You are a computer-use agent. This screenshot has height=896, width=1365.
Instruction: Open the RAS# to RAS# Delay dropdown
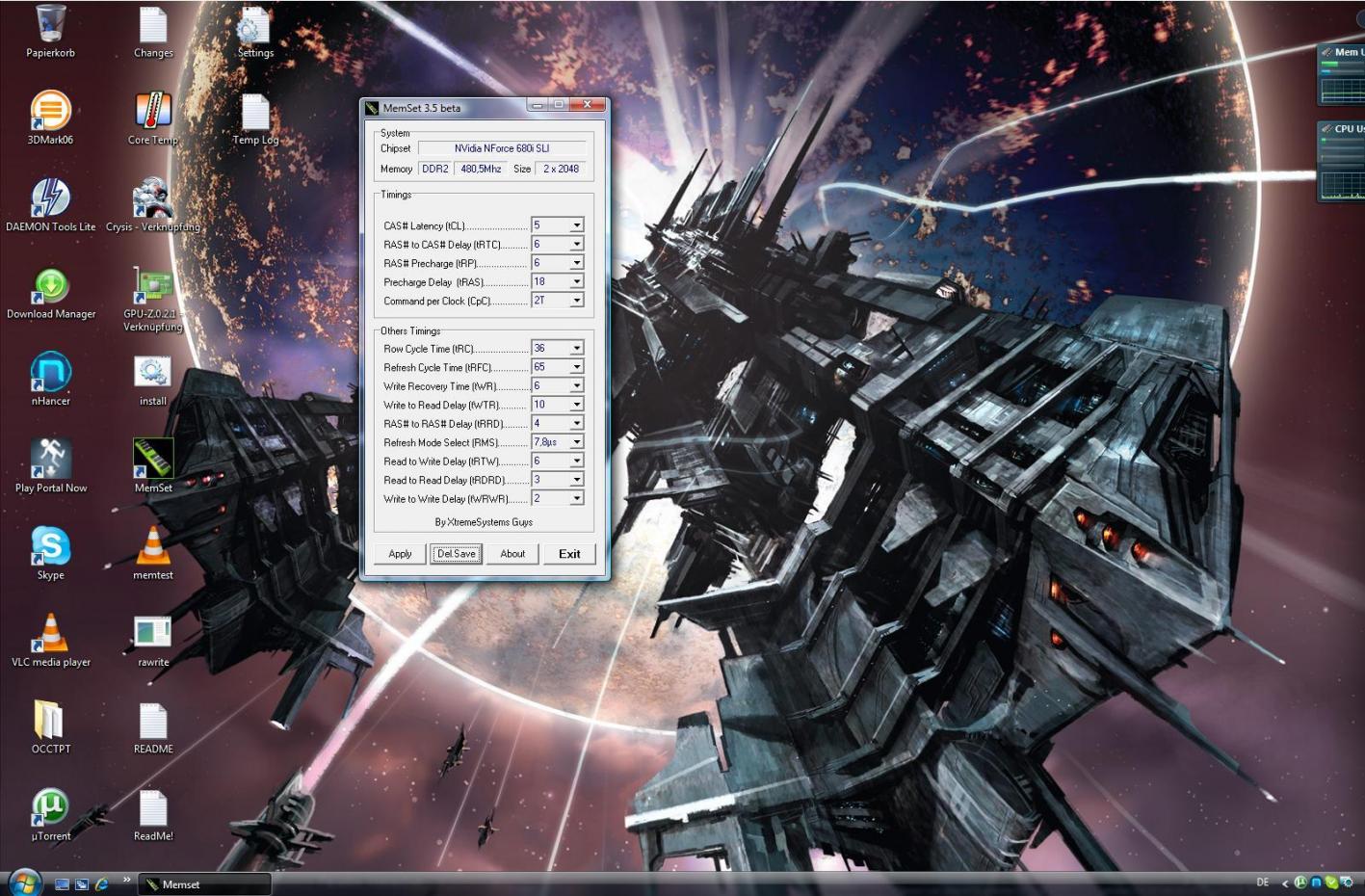[557, 423]
